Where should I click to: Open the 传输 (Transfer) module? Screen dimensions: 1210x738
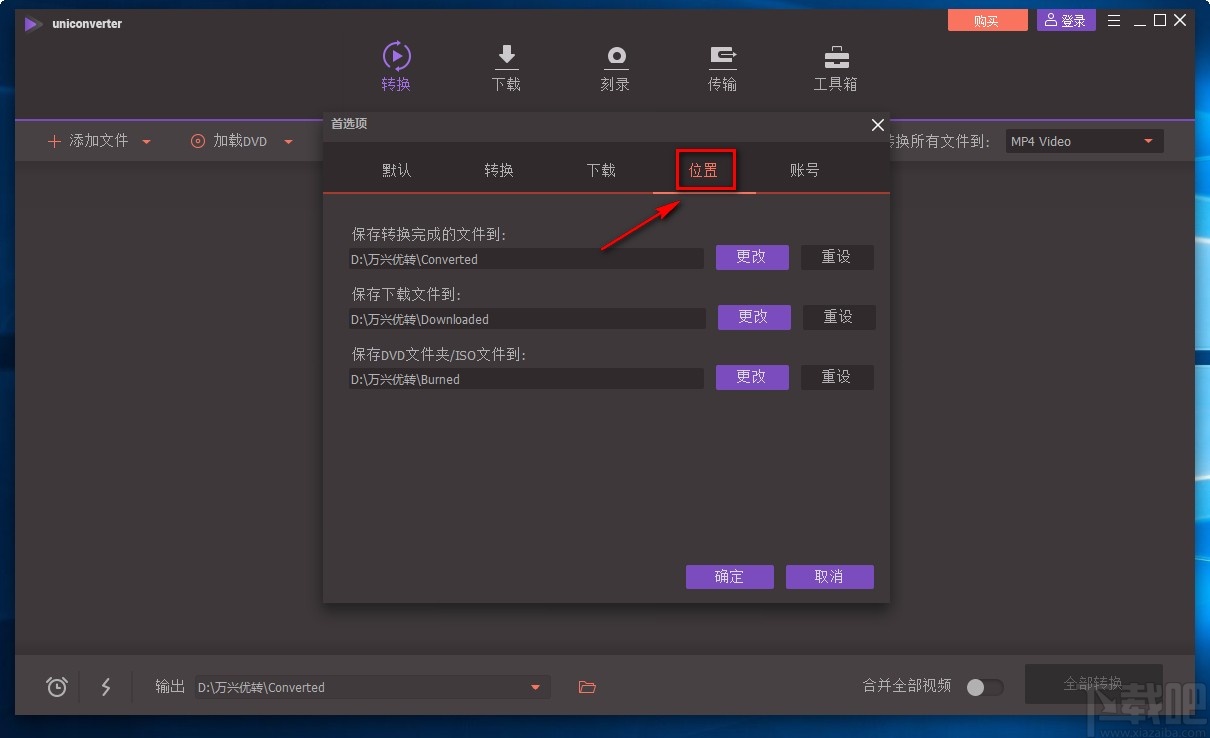coord(723,68)
